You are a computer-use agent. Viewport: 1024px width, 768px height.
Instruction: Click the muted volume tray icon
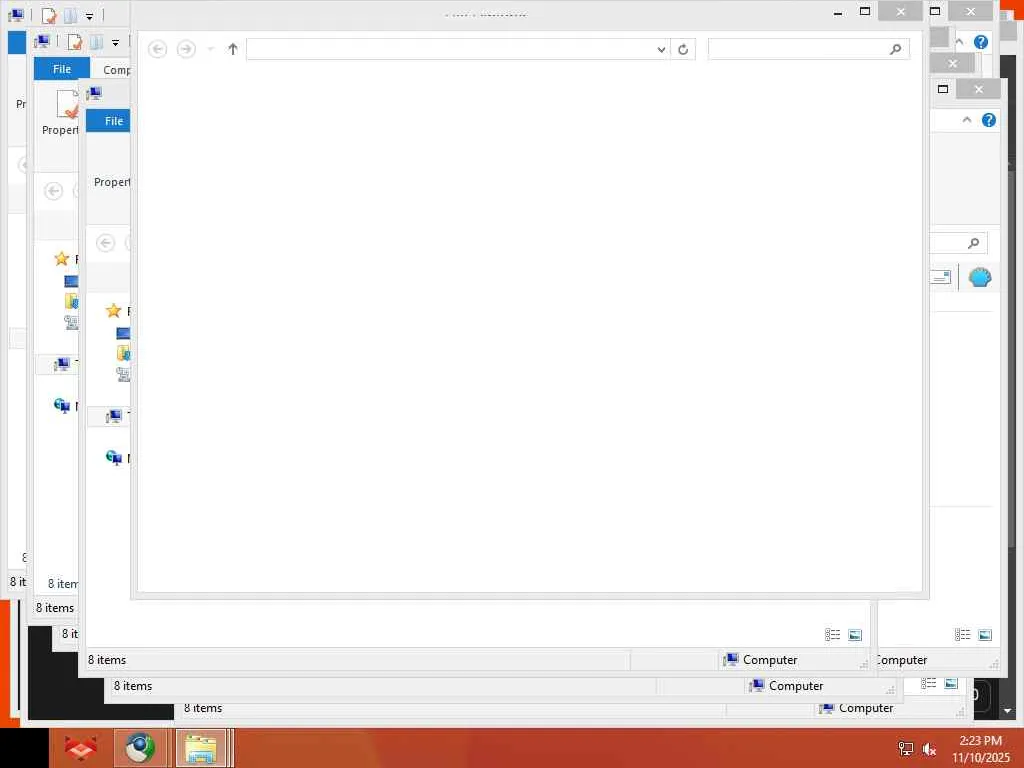(x=929, y=749)
